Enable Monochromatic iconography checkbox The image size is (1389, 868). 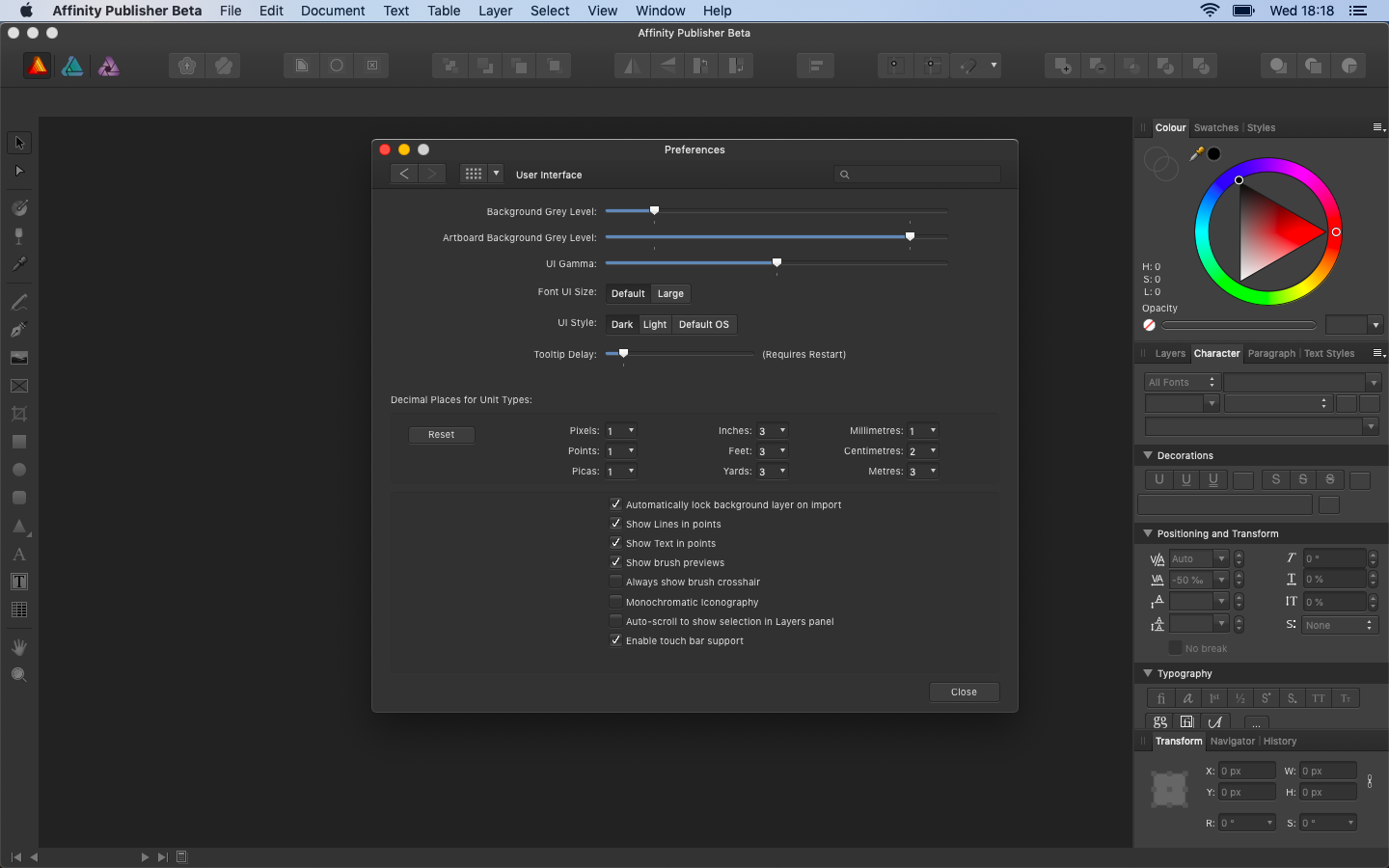coord(615,602)
